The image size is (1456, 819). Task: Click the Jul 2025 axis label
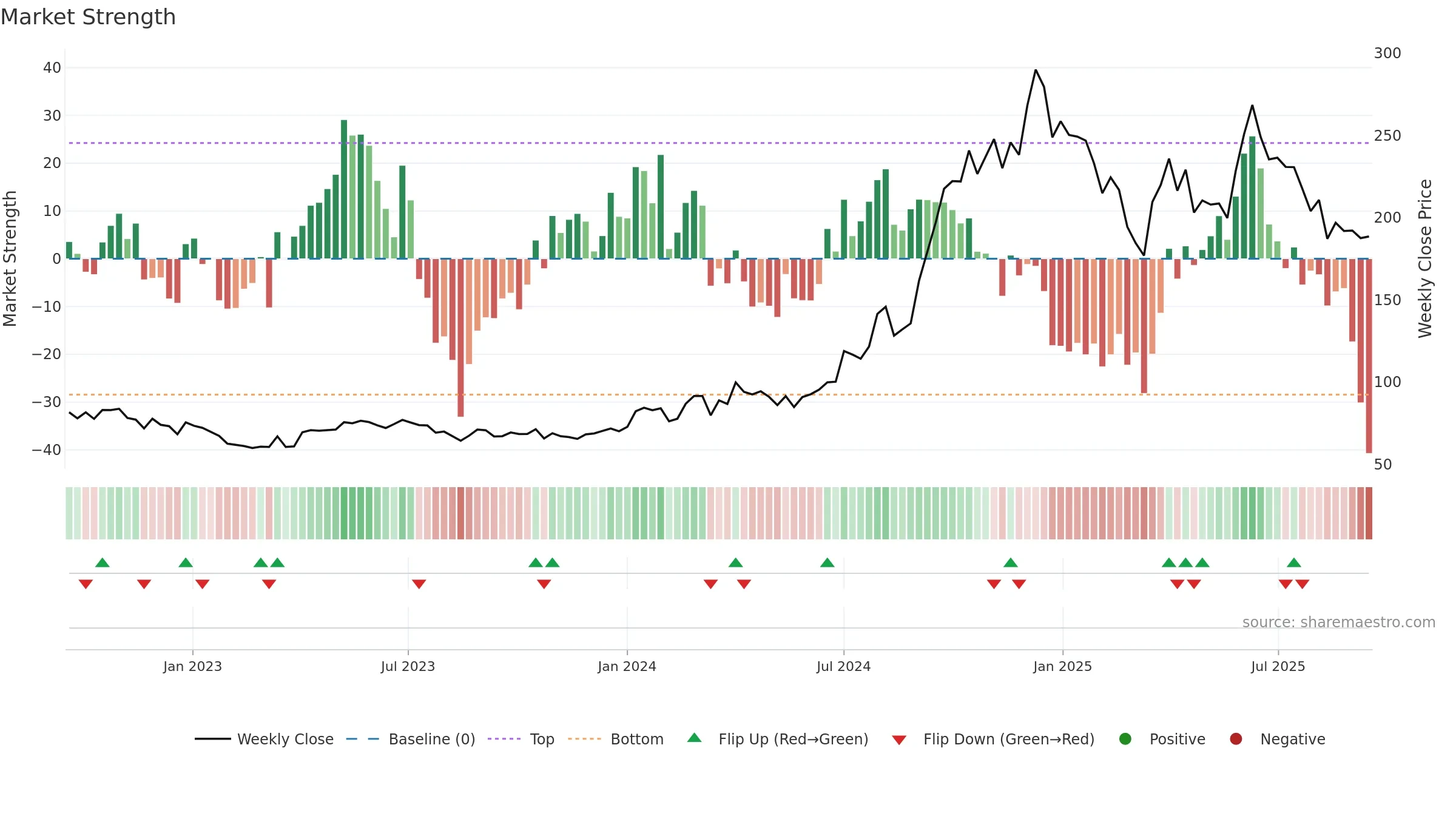tap(1278, 667)
